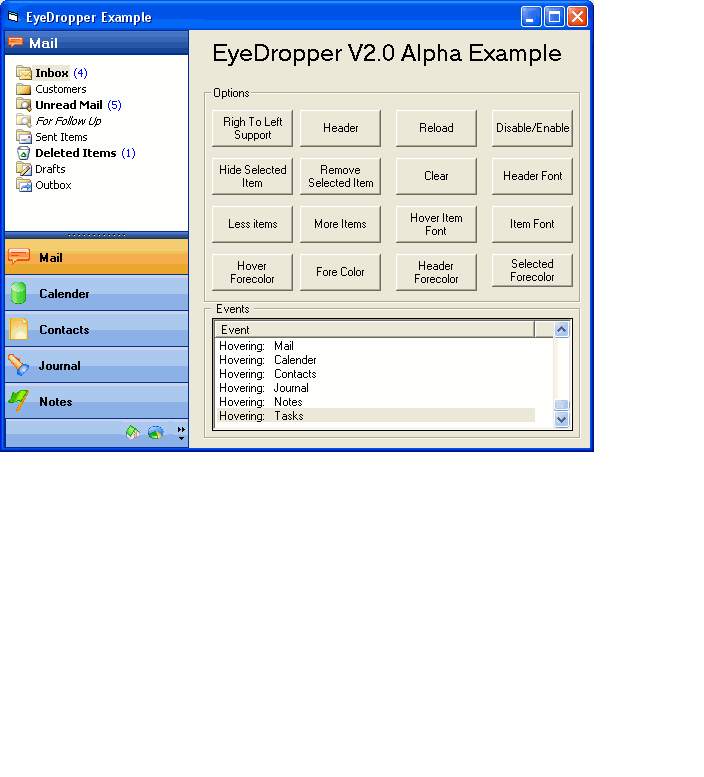
Task: Click the EyeDropper app icon in title bar
Action: tap(13, 17)
